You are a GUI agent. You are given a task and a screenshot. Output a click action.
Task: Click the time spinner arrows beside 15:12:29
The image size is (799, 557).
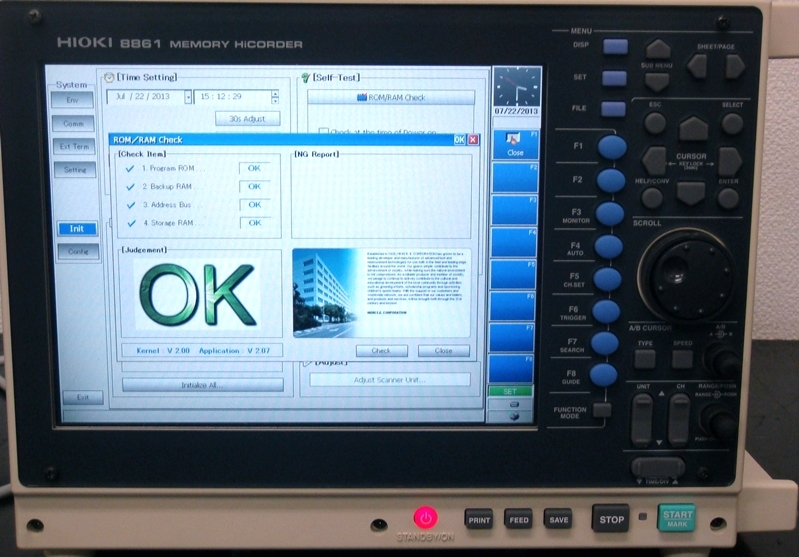(x=275, y=97)
